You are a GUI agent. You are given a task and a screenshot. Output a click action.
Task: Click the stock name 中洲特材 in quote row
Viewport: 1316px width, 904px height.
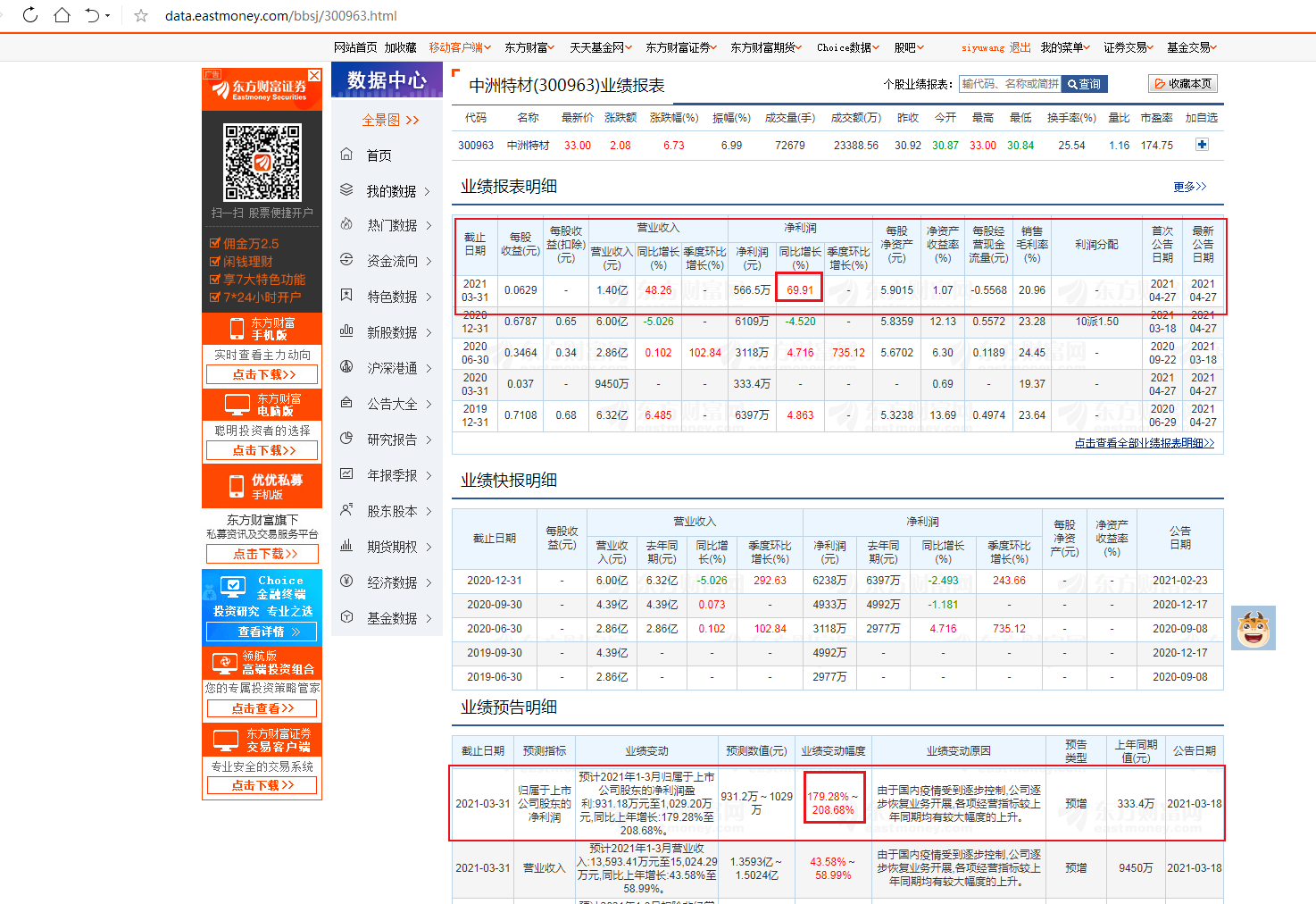(529, 145)
